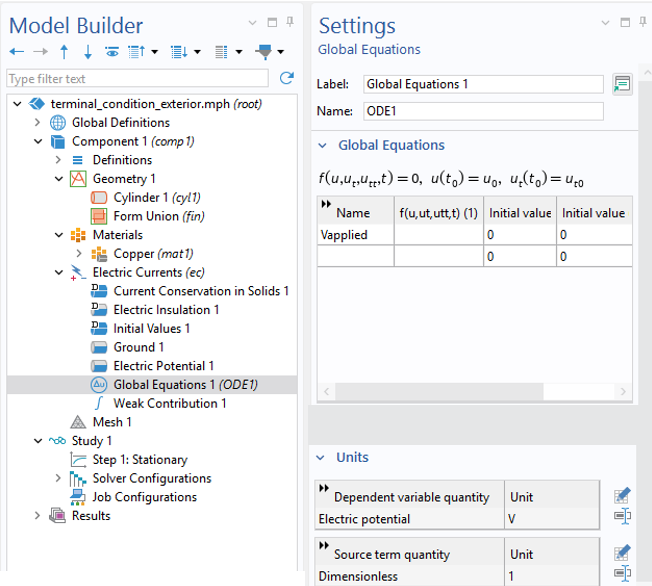Collapse the Component 1 node
Image resolution: width=652 pixels, height=586 pixels.
[38, 141]
